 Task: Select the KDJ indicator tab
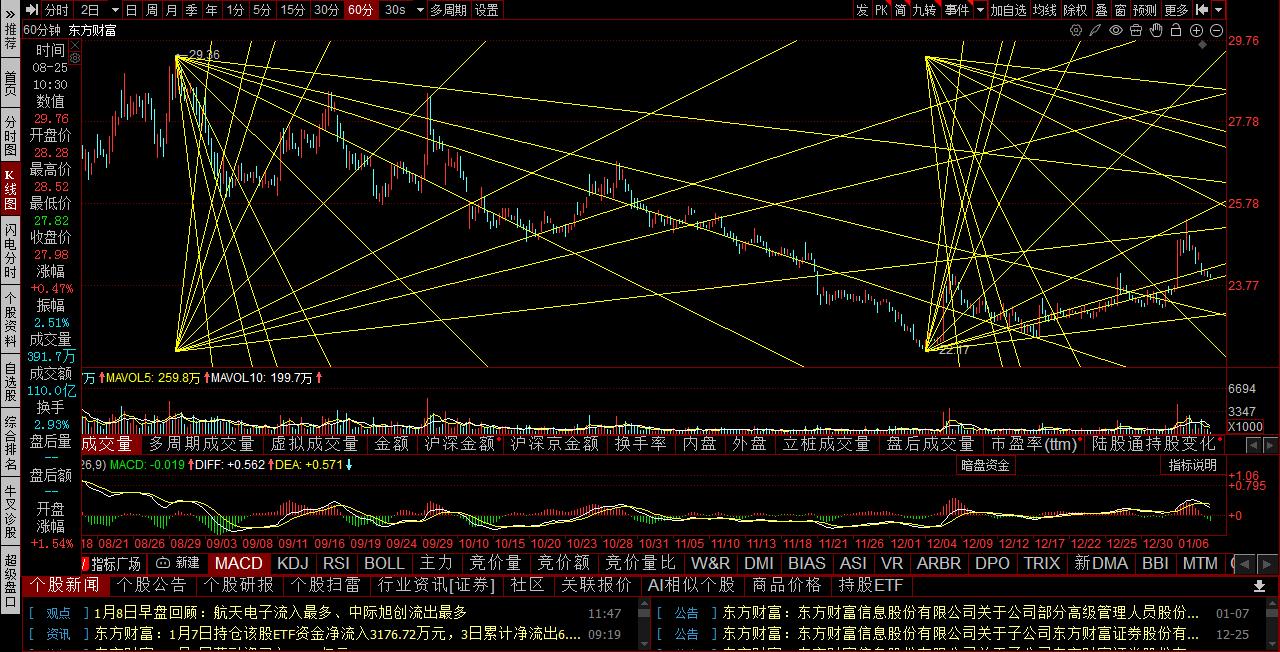point(293,563)
